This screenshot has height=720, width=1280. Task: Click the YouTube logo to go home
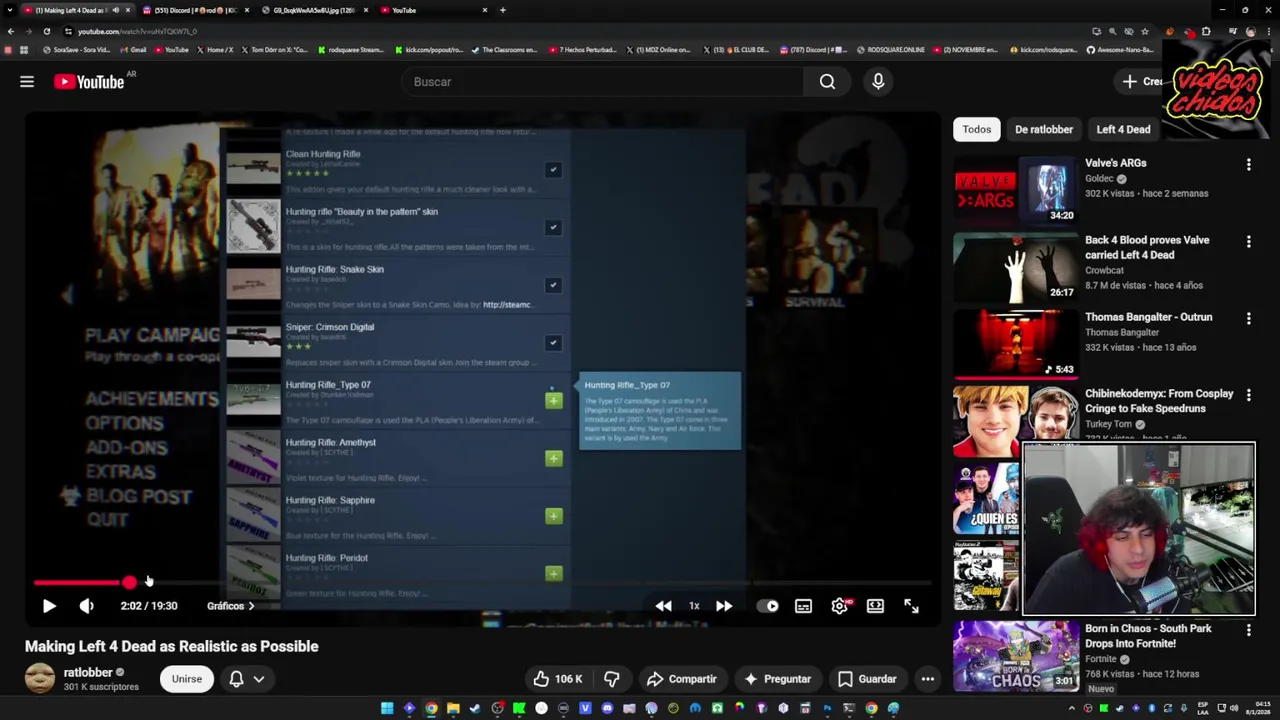pyautogui.click(x=89, y=82)
